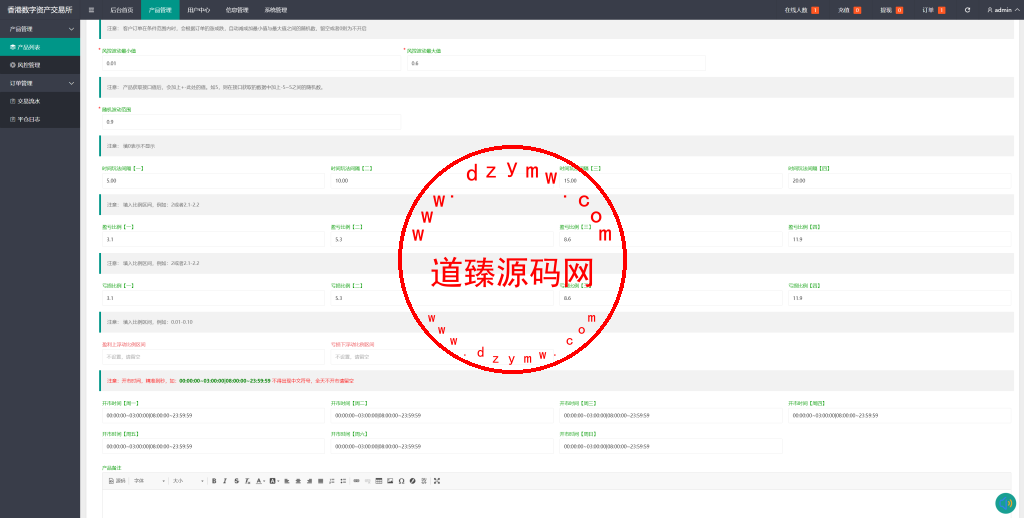Insert special character omega icon
The width and height of the screenshot is (1024, 518).
[x=401, y=481]
